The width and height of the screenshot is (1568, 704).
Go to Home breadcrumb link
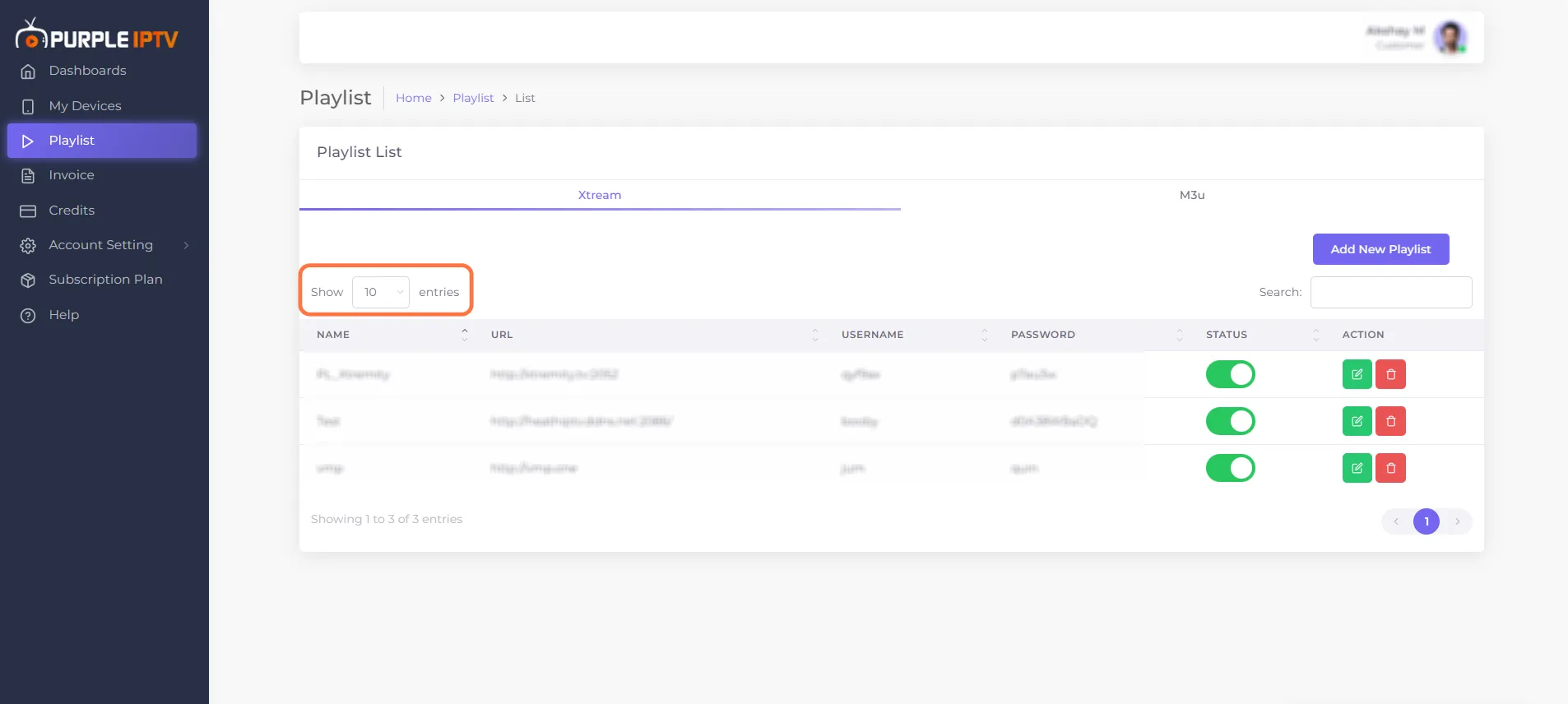pos(414,98)
